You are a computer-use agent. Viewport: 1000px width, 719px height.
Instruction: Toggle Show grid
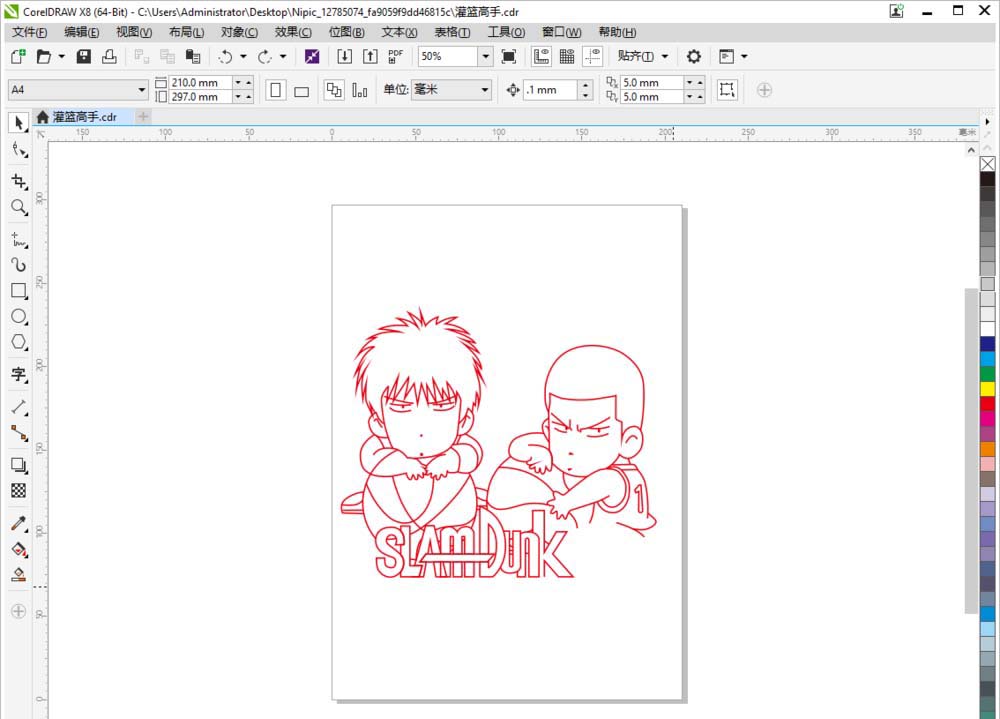pyautogui.click(x=566, y=57)
